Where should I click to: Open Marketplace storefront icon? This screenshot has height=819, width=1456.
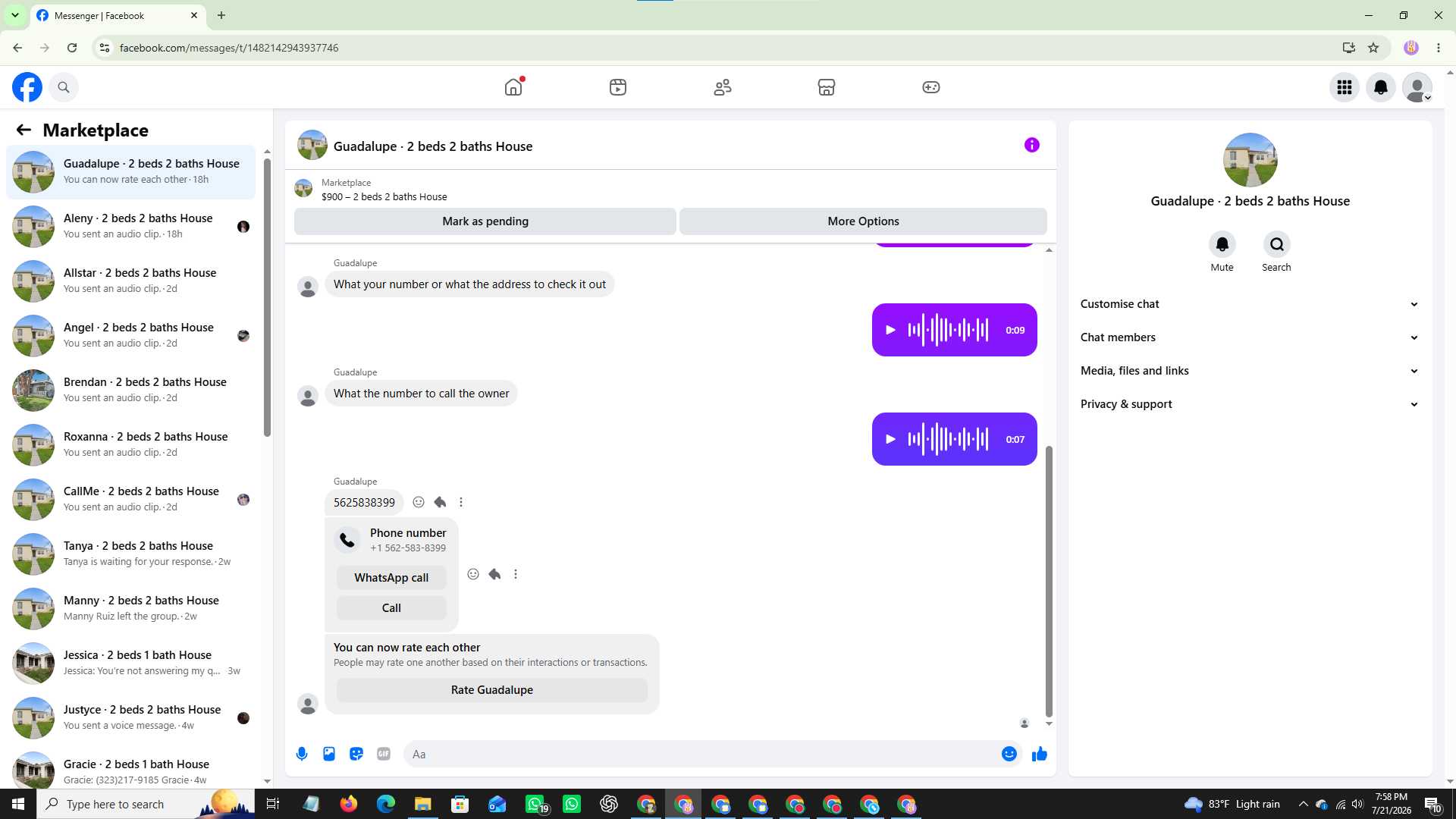[827, 87]
